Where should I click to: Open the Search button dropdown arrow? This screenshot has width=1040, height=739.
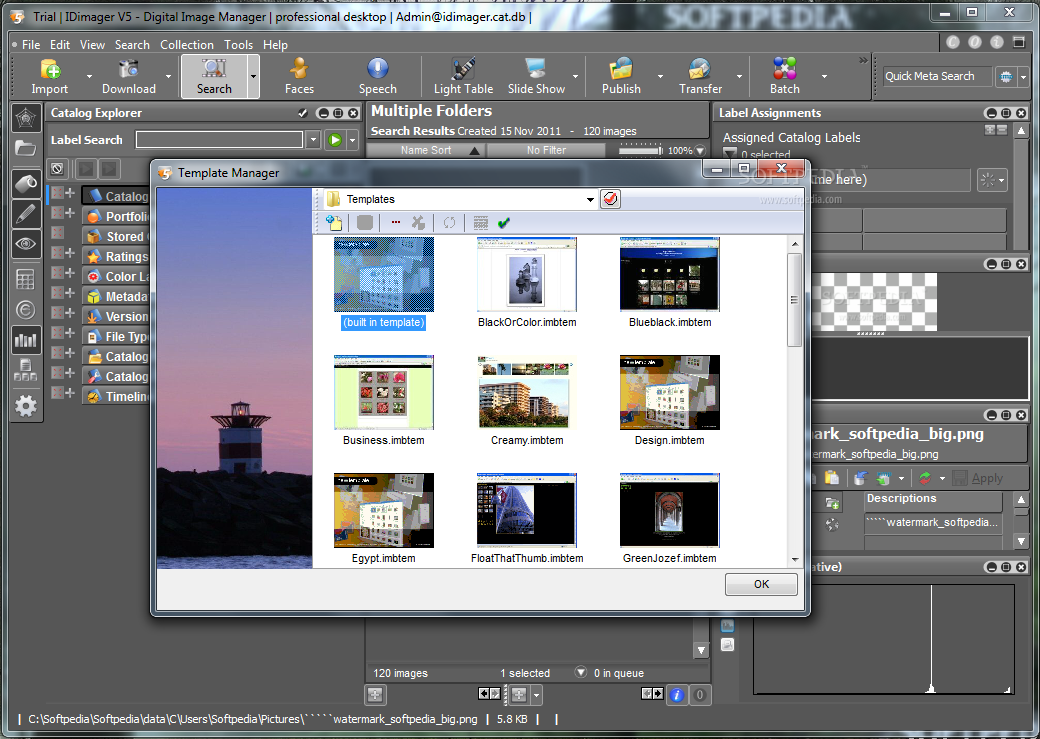pos(253,76)
